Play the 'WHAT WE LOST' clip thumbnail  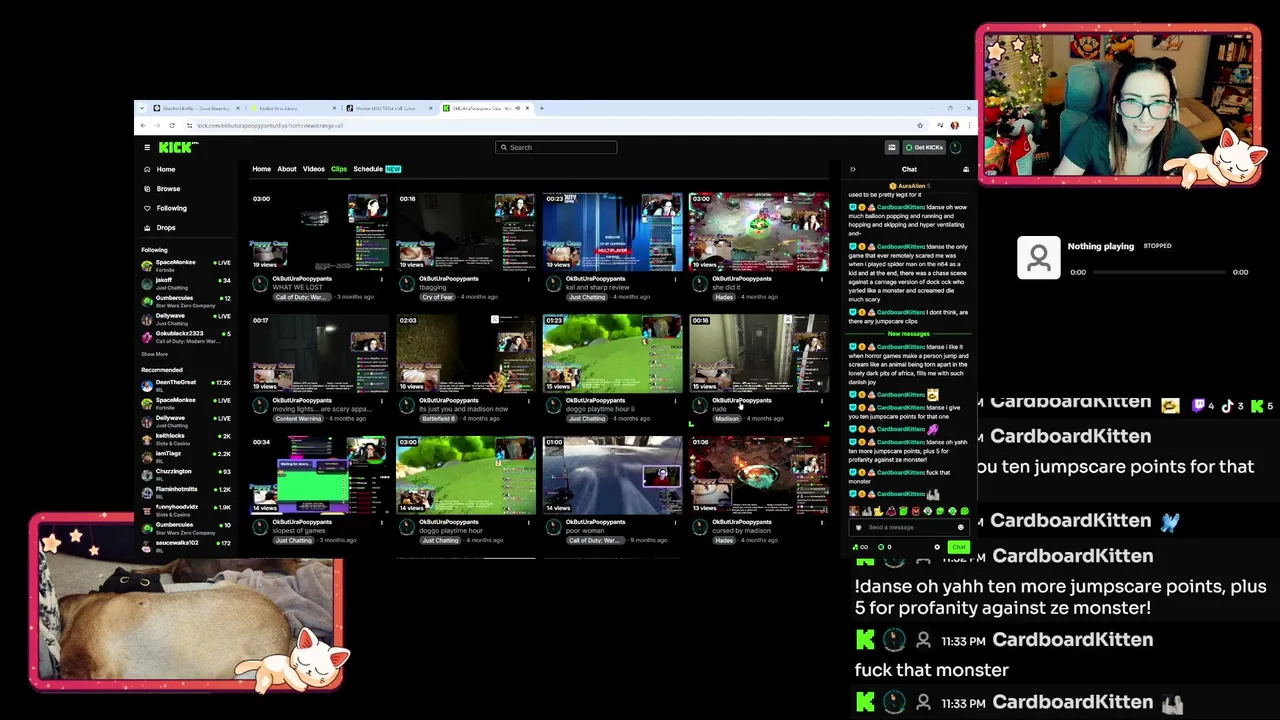[319, 232]
